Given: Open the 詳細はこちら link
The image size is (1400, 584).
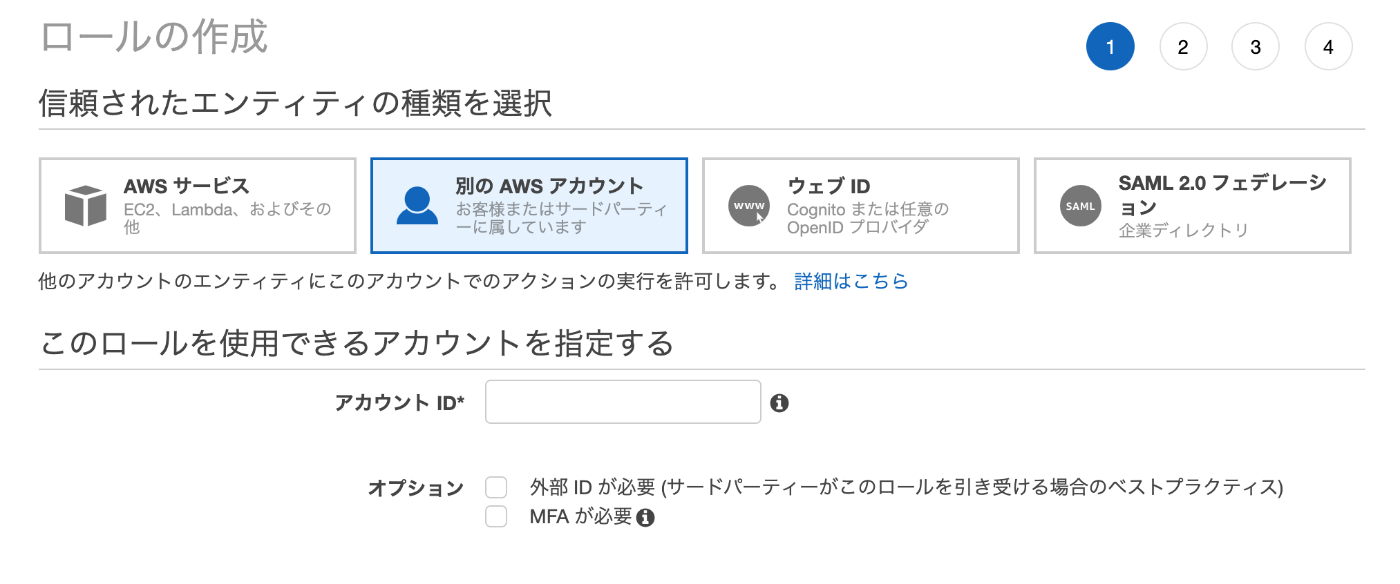Looking at the screenshot, I should [x=851, y=281].
